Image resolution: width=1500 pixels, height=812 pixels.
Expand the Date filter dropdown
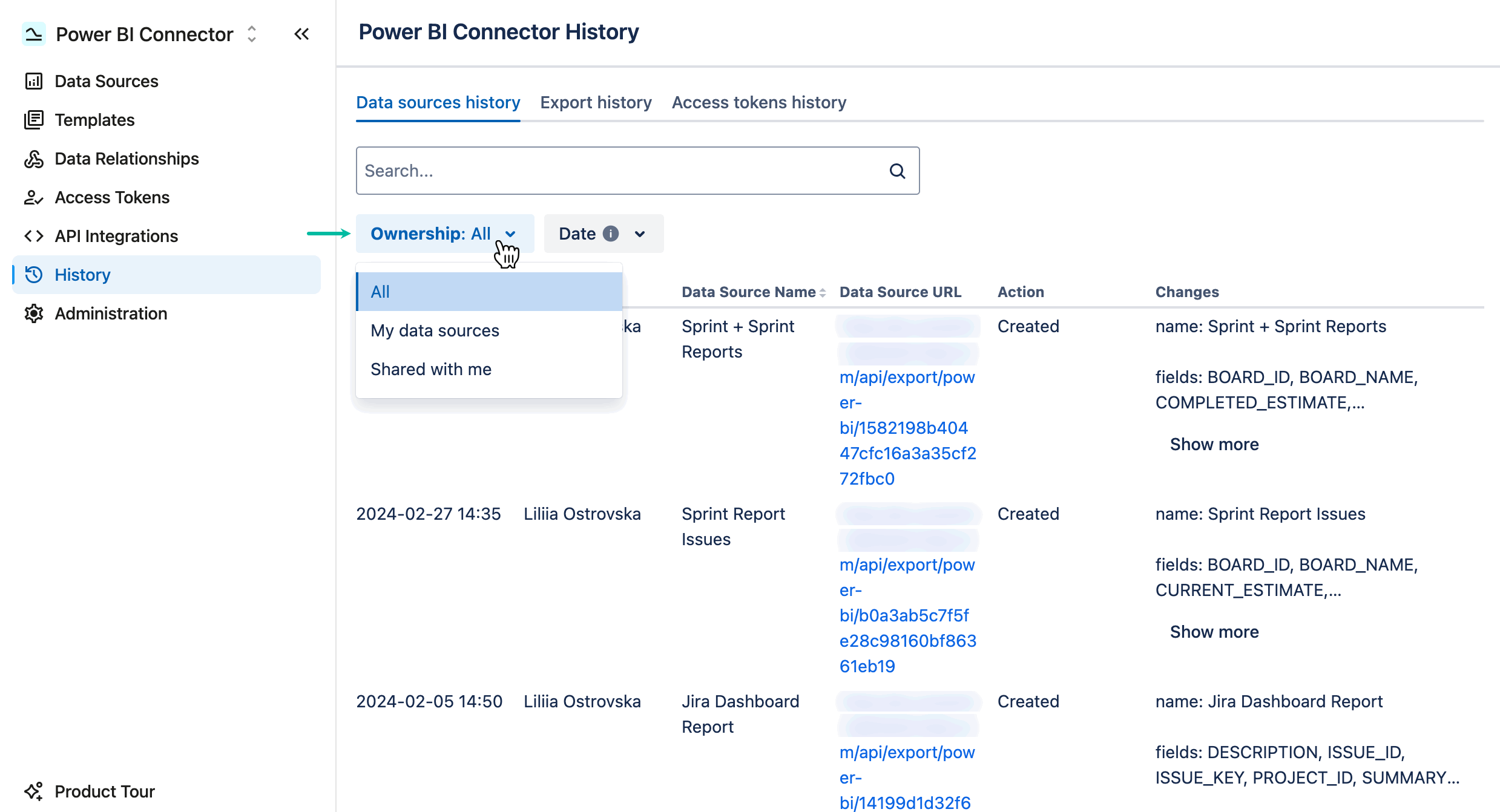tap(640, 234)
